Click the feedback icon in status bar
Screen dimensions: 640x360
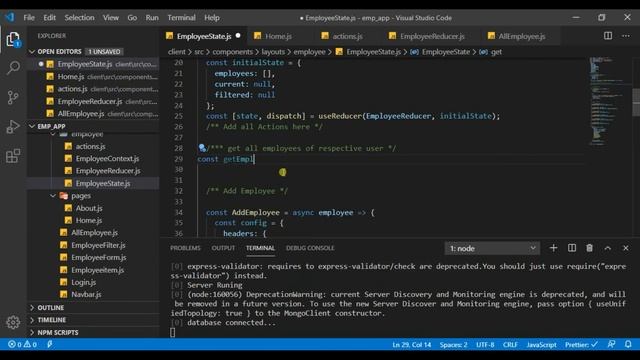pyautogui.click(x=611, y=344)
